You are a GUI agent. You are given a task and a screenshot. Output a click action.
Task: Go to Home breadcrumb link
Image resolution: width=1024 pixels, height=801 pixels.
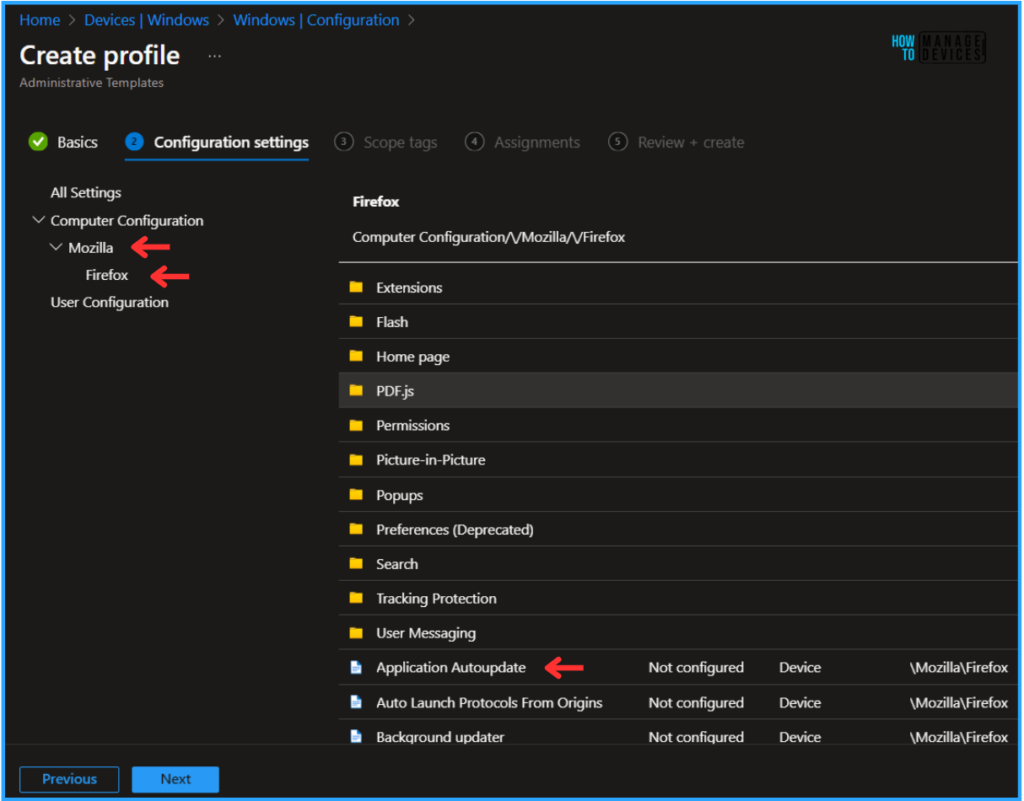[40, 20]
